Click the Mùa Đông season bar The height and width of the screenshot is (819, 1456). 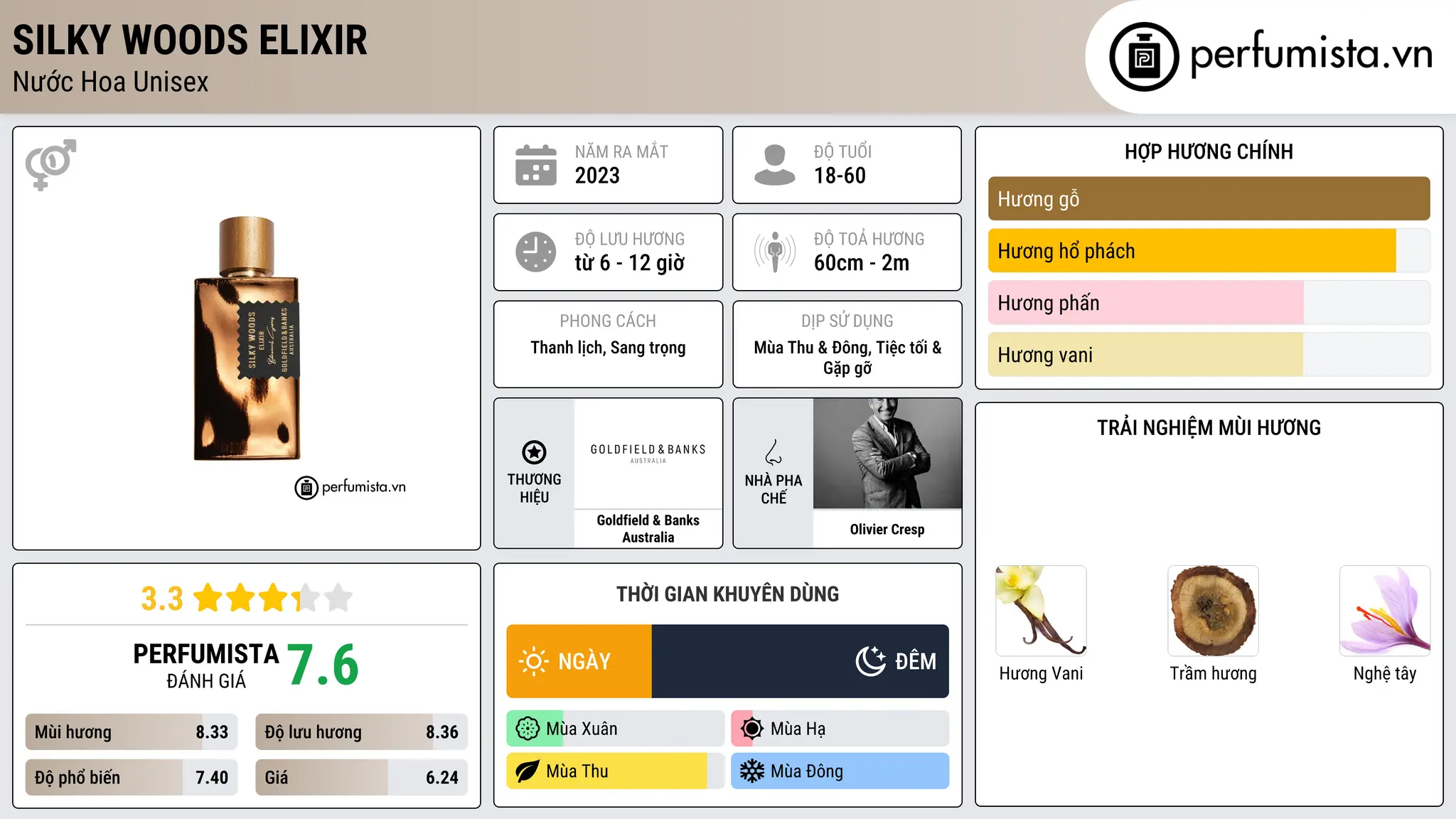click(840, 771)
